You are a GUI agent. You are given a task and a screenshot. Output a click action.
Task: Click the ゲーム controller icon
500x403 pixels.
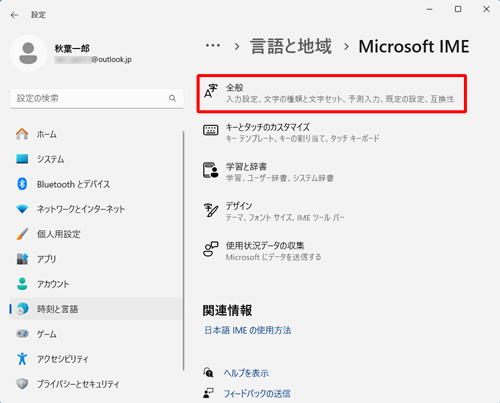pyautogui.click(x=22, y=334)
